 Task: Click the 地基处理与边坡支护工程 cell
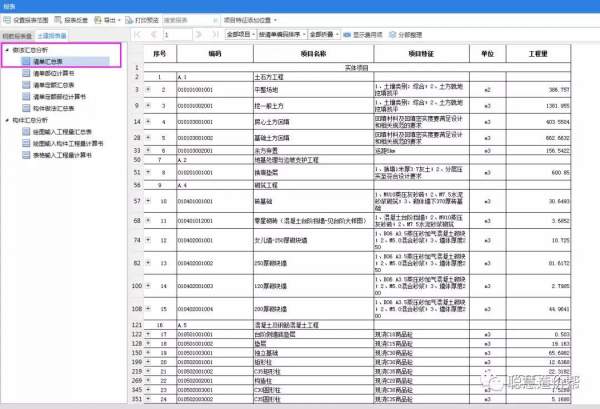313,160
